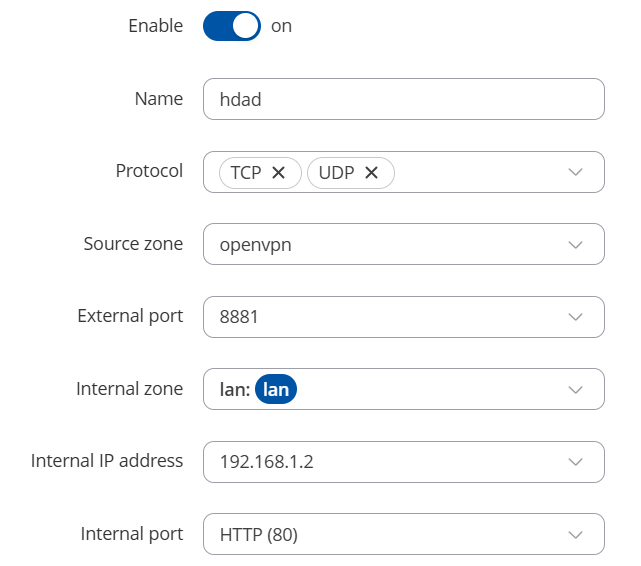The height and width of the screenshot is (566, 641).
Task: Open the Source zone dropdown showing openvpn
Action: pos(380,245)
